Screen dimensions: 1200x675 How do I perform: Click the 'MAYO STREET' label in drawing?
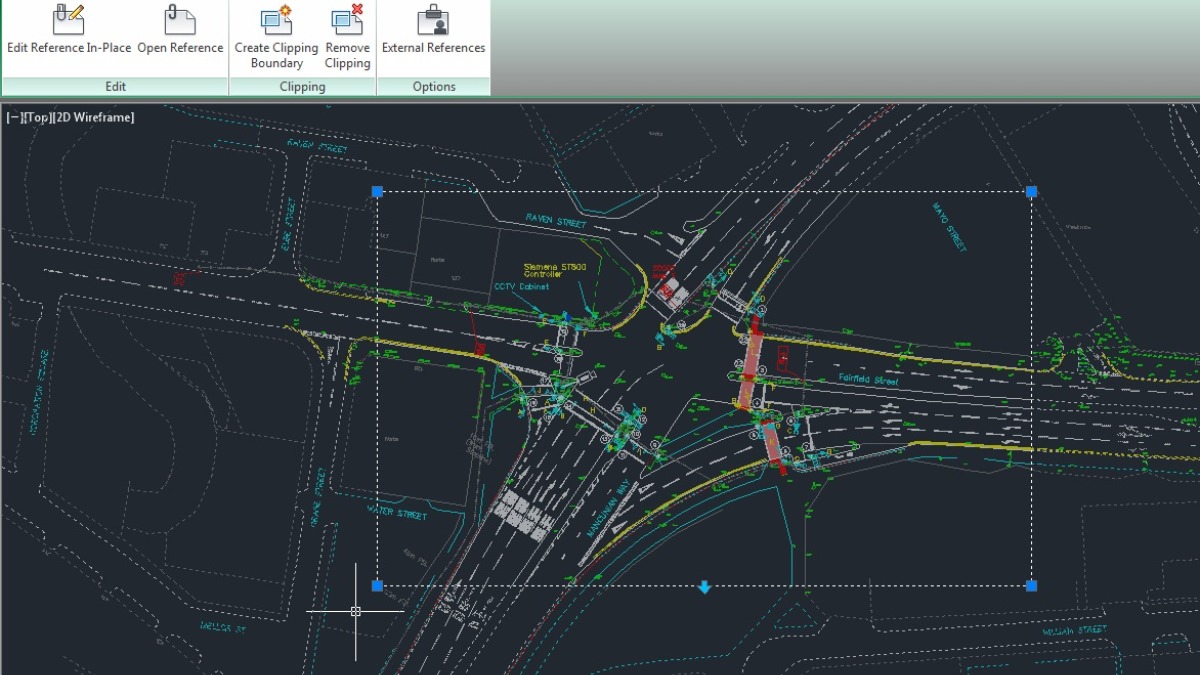click(x=949, y=227)
